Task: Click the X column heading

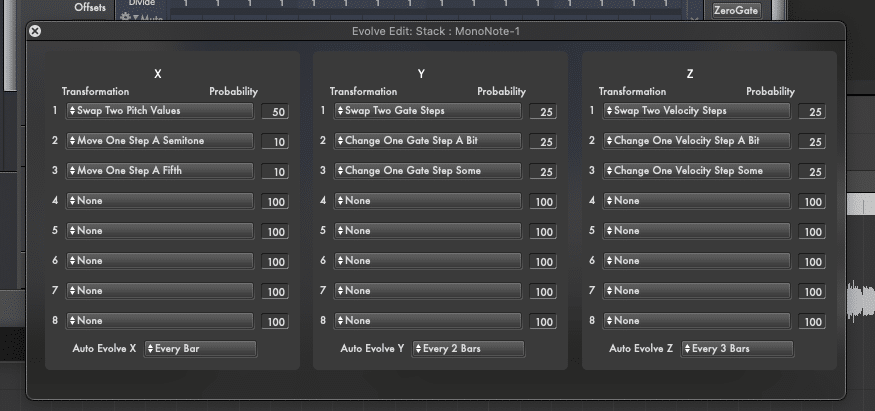Action: click(x=158, y=74)
